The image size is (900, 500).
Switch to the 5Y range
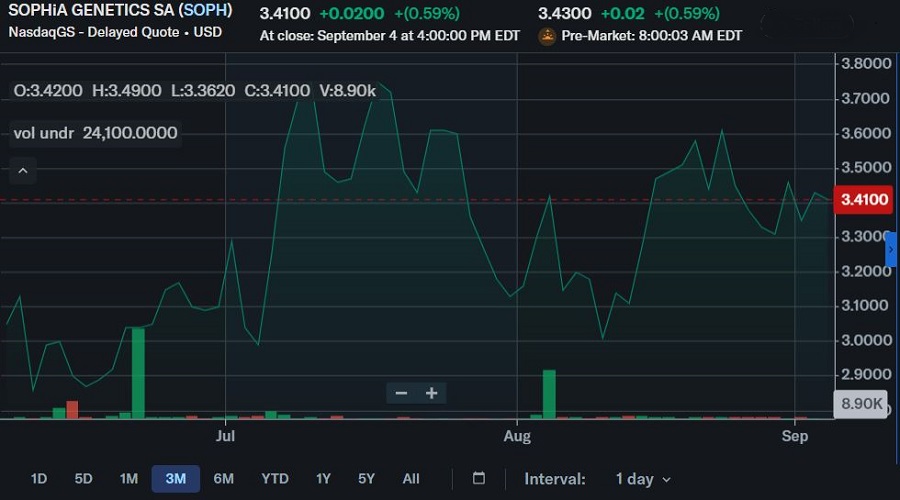click(366, 479)
